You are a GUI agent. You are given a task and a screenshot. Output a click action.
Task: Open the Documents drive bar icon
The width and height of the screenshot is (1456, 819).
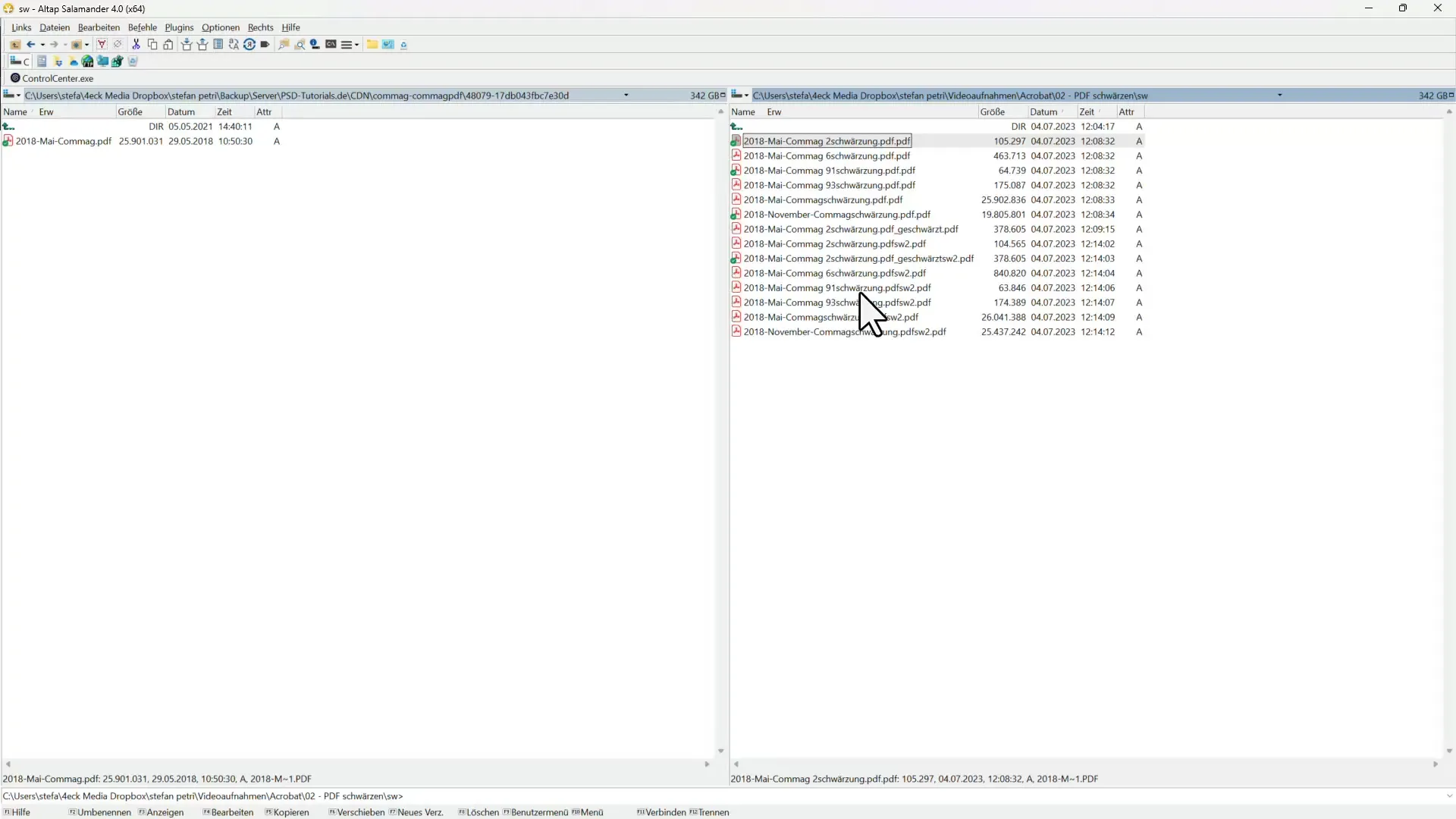(x=42, y=61)
